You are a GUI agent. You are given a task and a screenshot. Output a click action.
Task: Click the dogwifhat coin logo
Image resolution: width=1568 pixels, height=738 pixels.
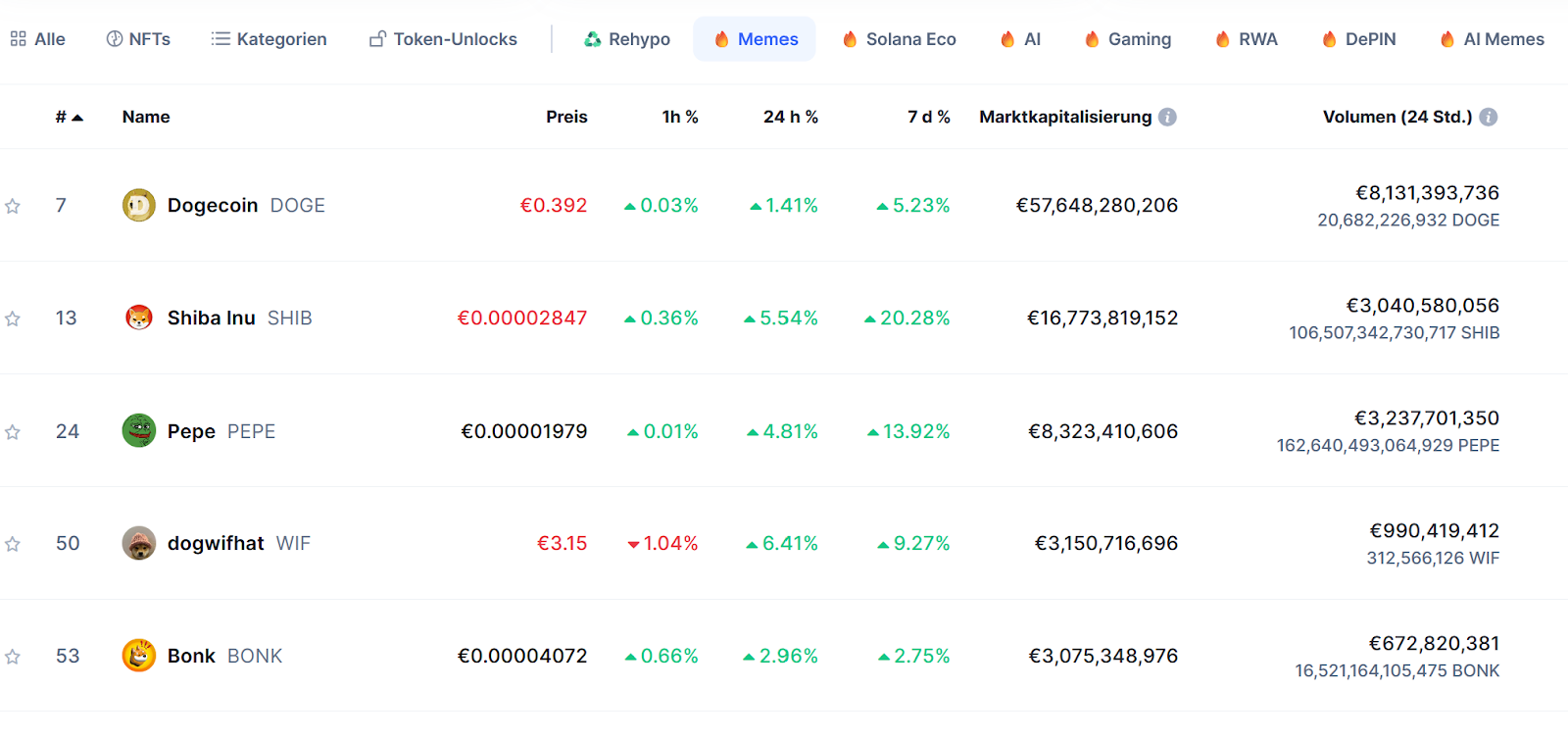point(139,543)
